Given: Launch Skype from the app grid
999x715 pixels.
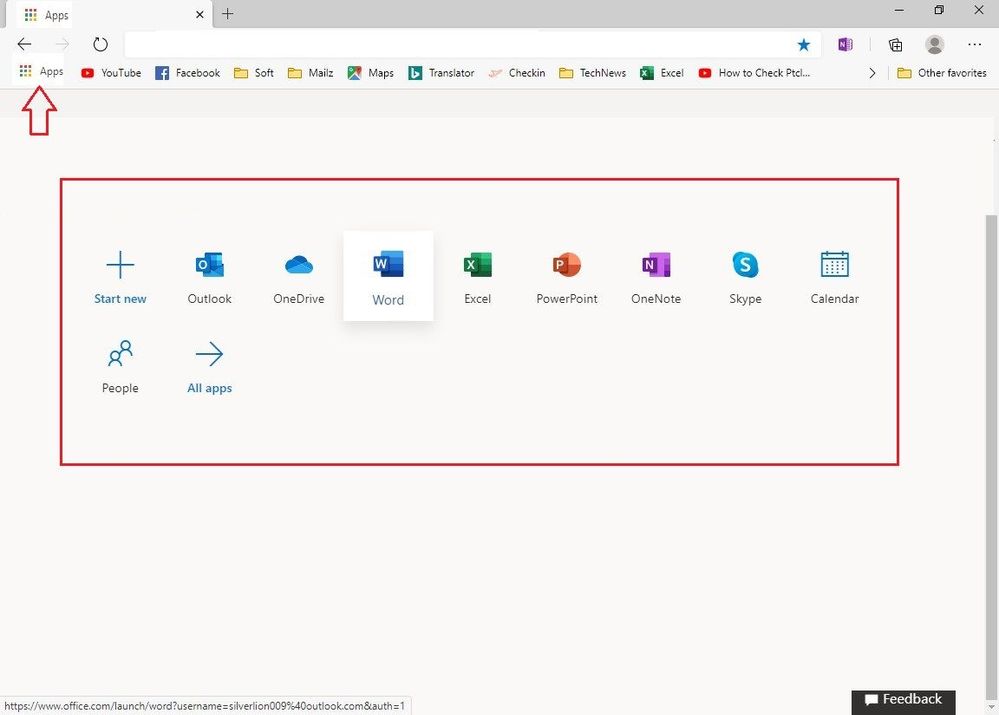Looking at the screenshot, I should tap(745, 276).
